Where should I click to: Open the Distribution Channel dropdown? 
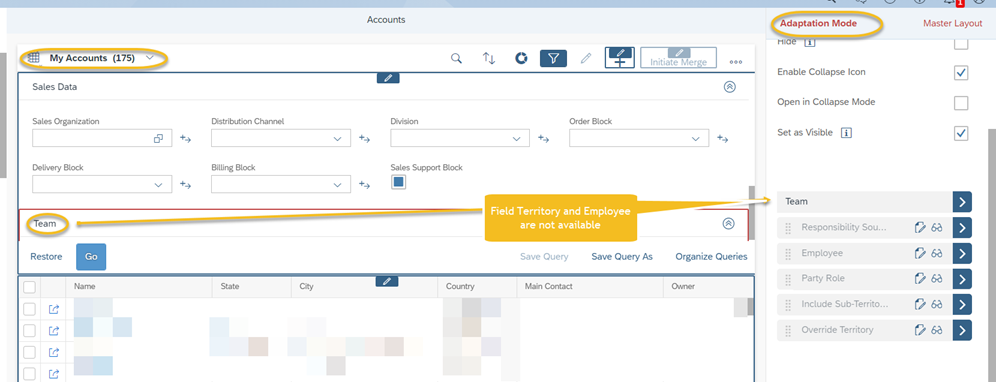coord(338,139)
